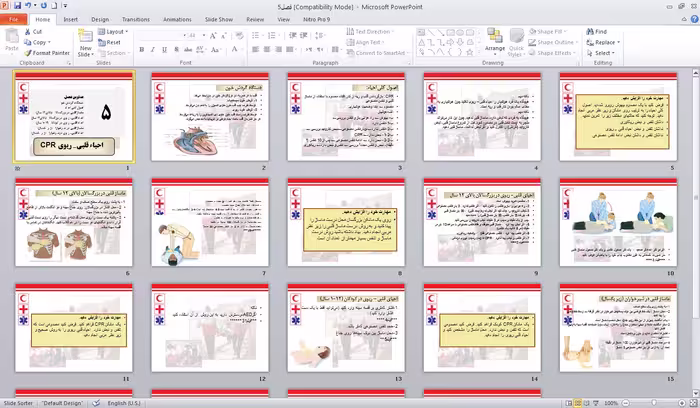Click the Increase Font Size icon

(213, 35)
